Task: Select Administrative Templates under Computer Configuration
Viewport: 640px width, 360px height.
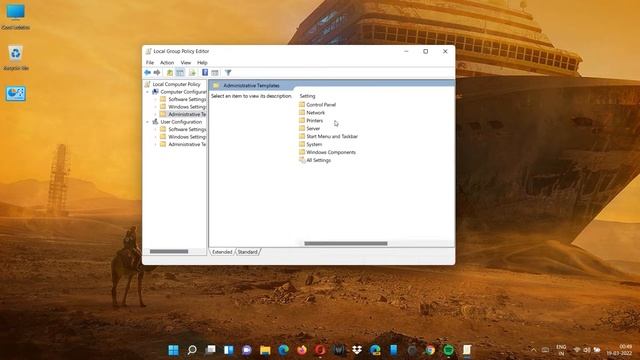Action: click(187, 114)
